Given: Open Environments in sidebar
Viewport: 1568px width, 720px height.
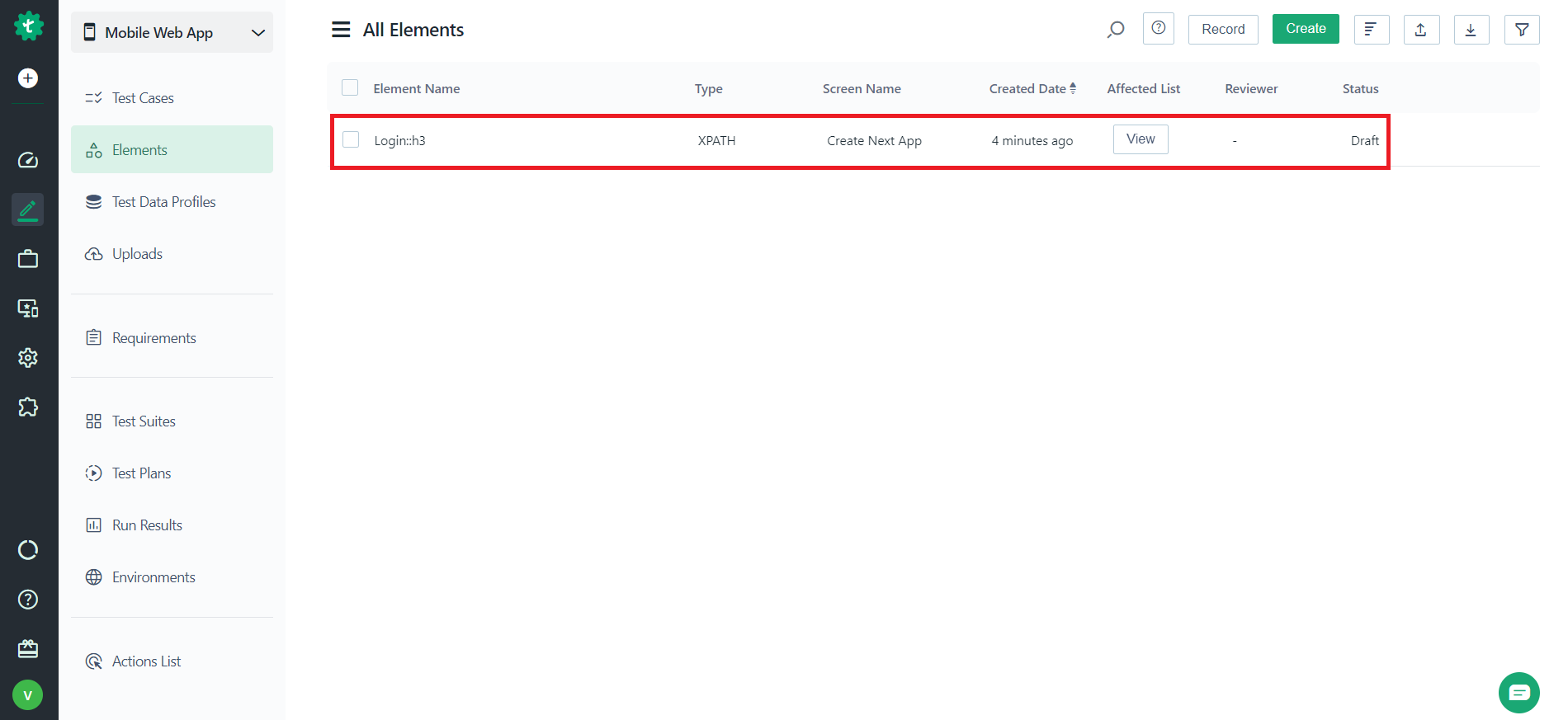Looking at the screenshot, I should 172,577.
